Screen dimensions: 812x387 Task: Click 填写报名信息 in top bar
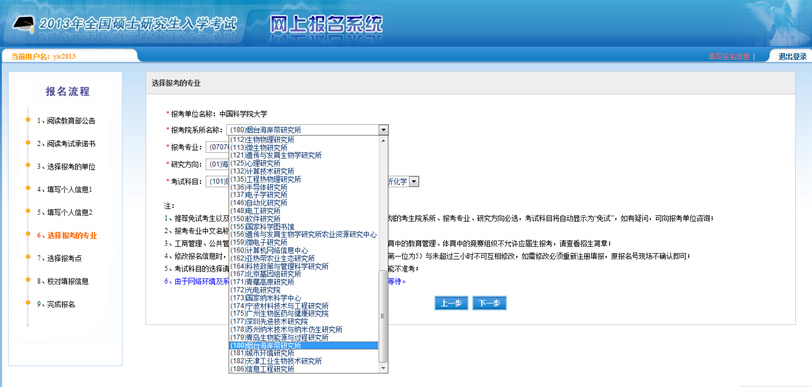[729, 56]
